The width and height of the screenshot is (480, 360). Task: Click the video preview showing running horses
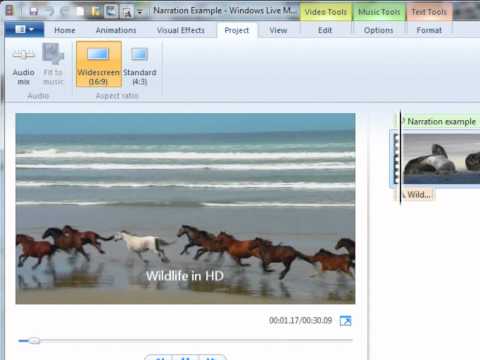[x=185, y=208]
